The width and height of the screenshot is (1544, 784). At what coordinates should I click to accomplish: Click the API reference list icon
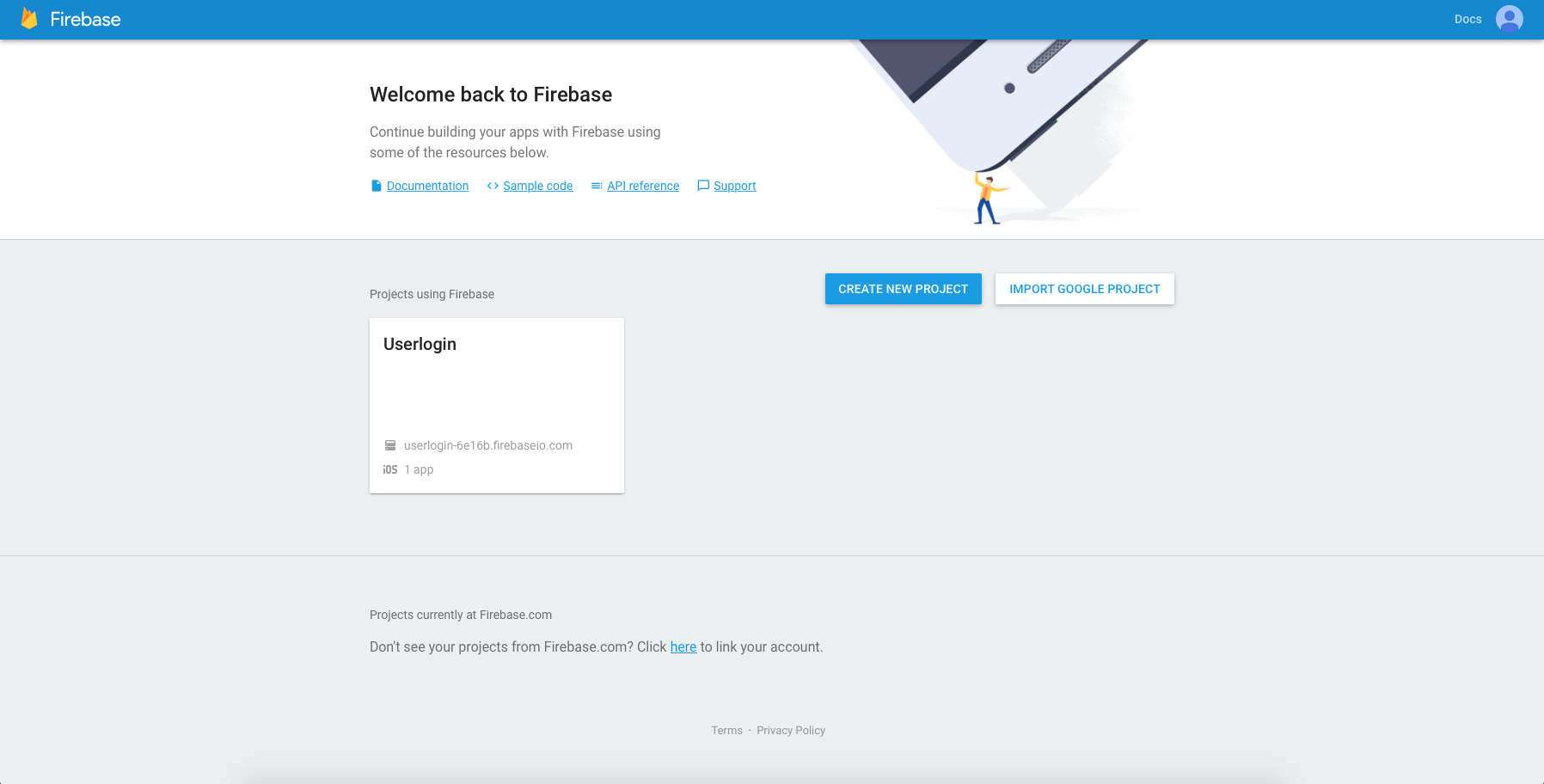pyautogui.click(x=597, y=186)
